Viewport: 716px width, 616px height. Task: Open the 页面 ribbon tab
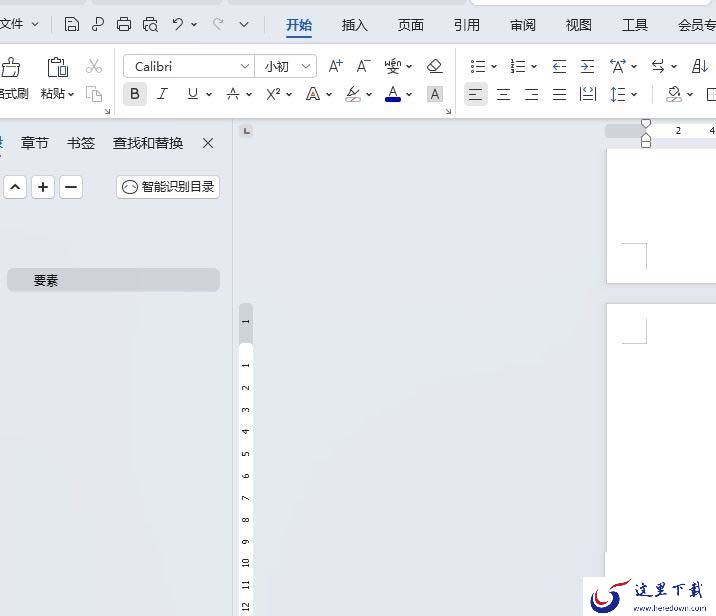(411, 25)
